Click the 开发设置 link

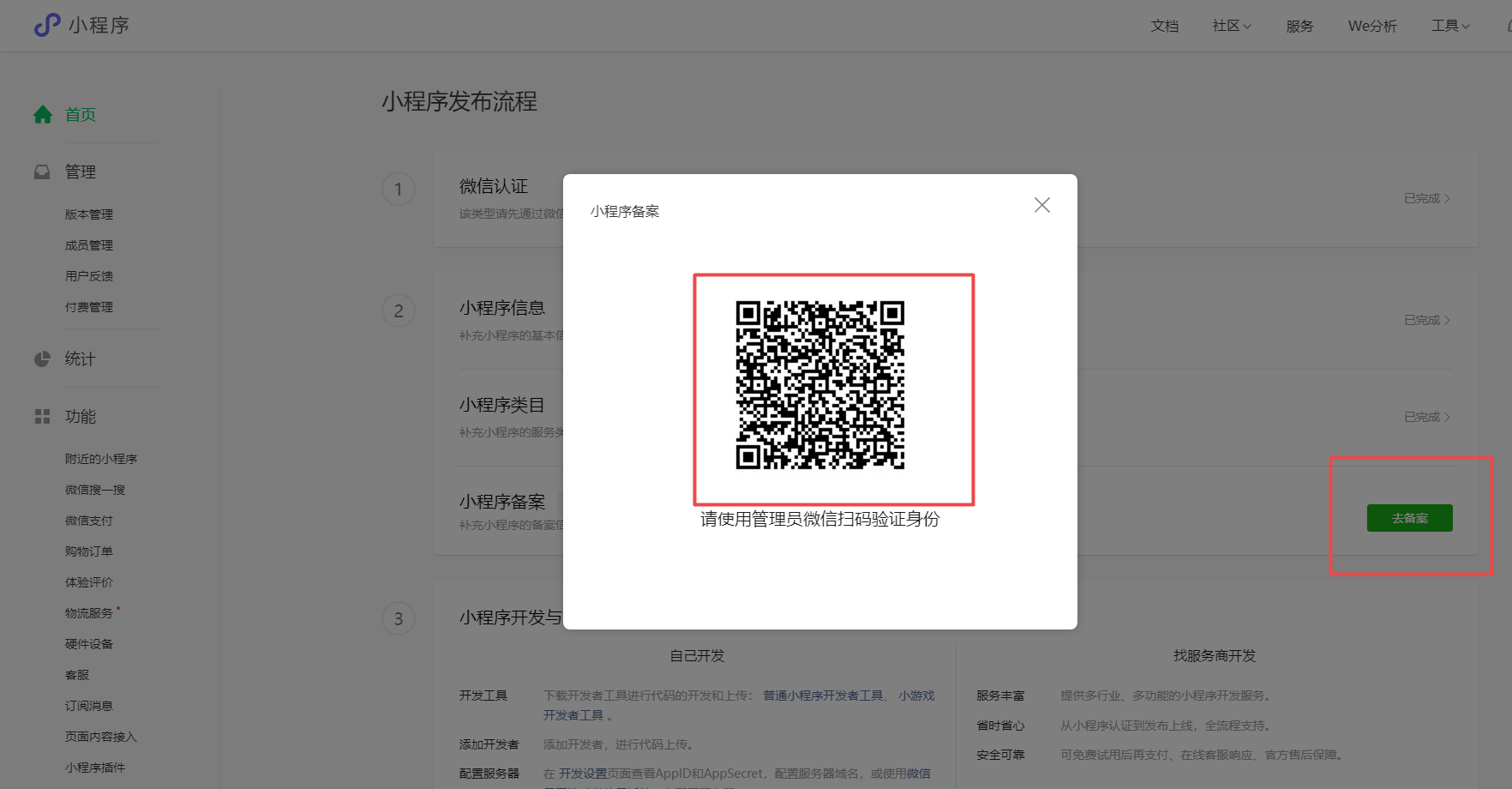pyautogui.click(x=583, y=774)
